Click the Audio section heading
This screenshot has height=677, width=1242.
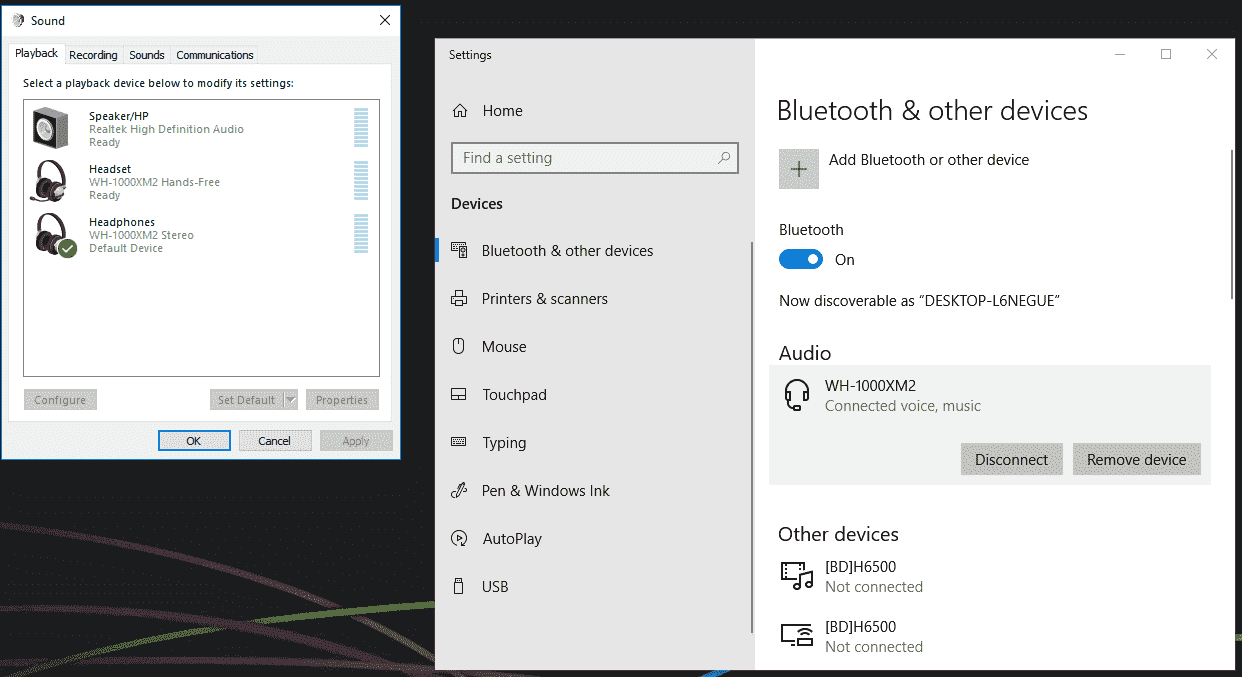805,353
